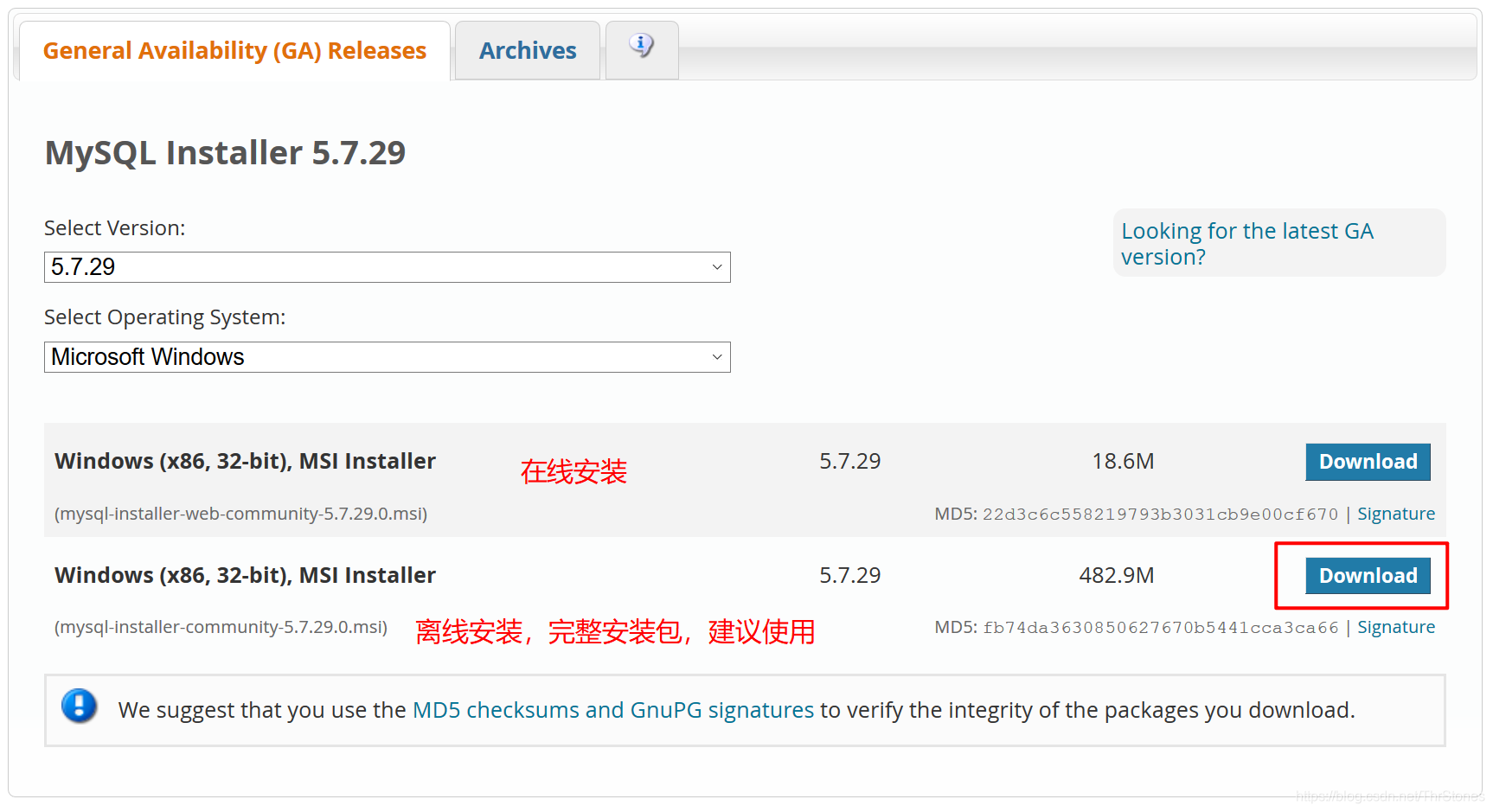Open the Archives tab

(x=528, y=51)
